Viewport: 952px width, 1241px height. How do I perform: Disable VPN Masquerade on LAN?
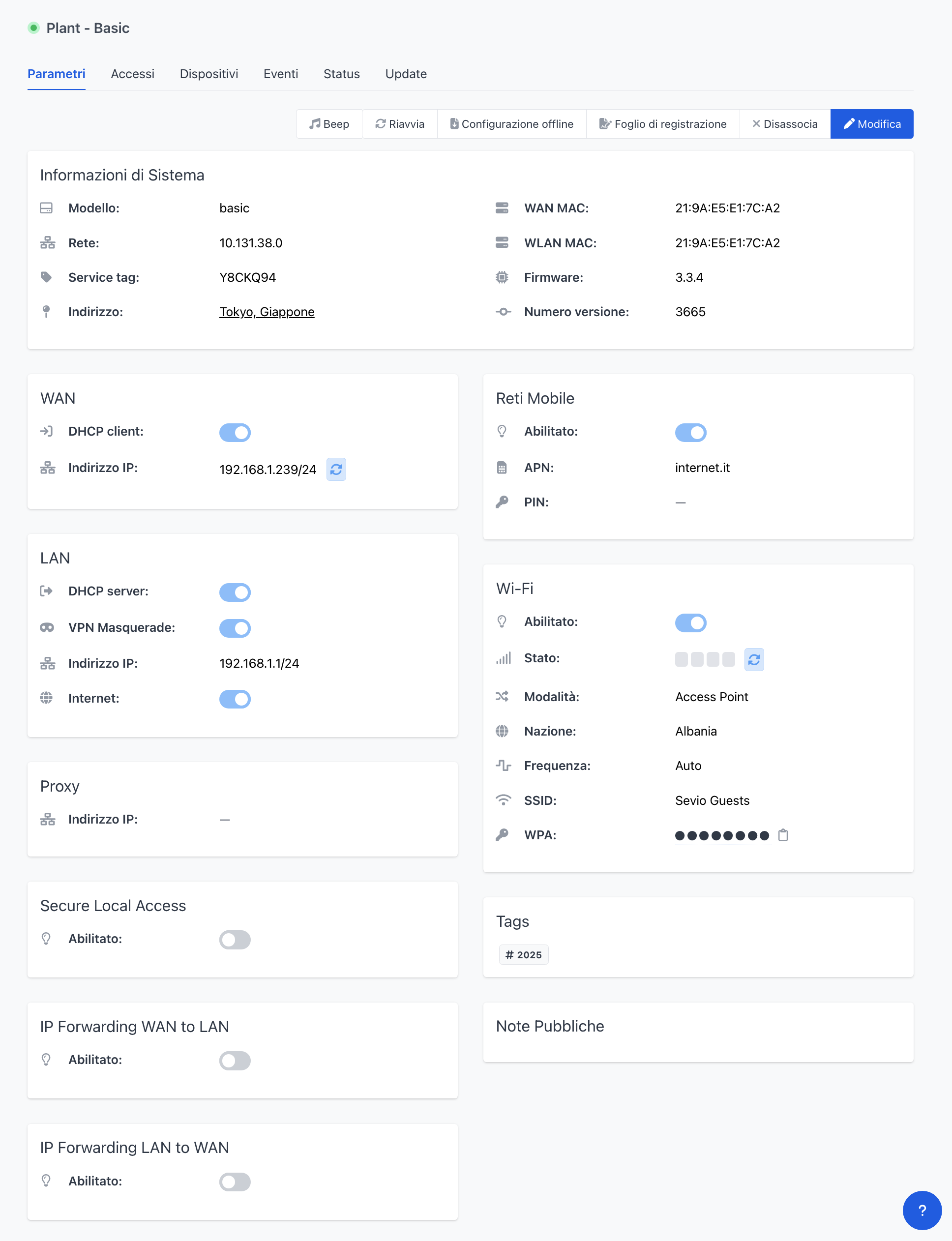[235, 628]
